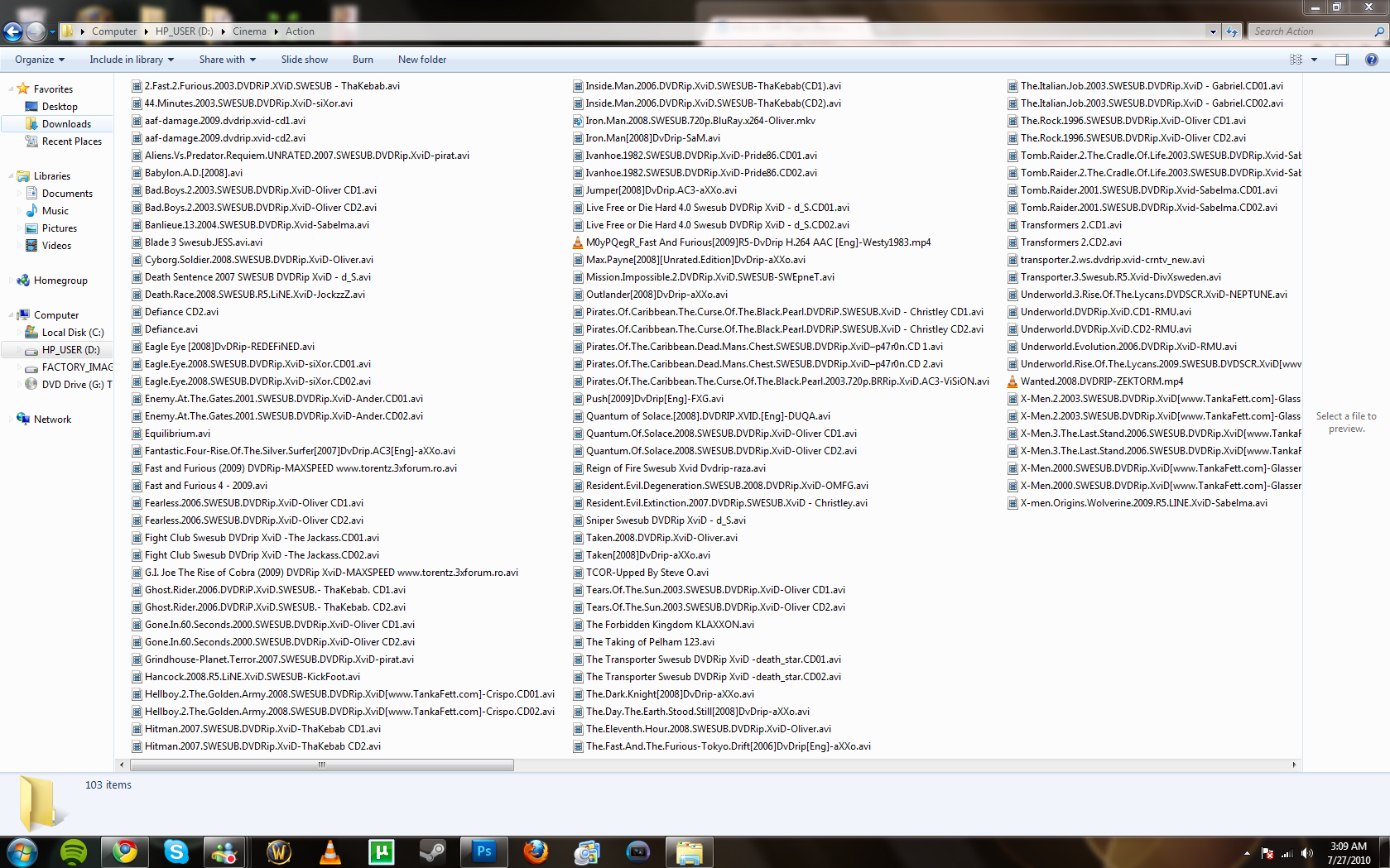1390x868 pixels.
Task: Open Recent Places in the sidebar
Action: (72, 141)
